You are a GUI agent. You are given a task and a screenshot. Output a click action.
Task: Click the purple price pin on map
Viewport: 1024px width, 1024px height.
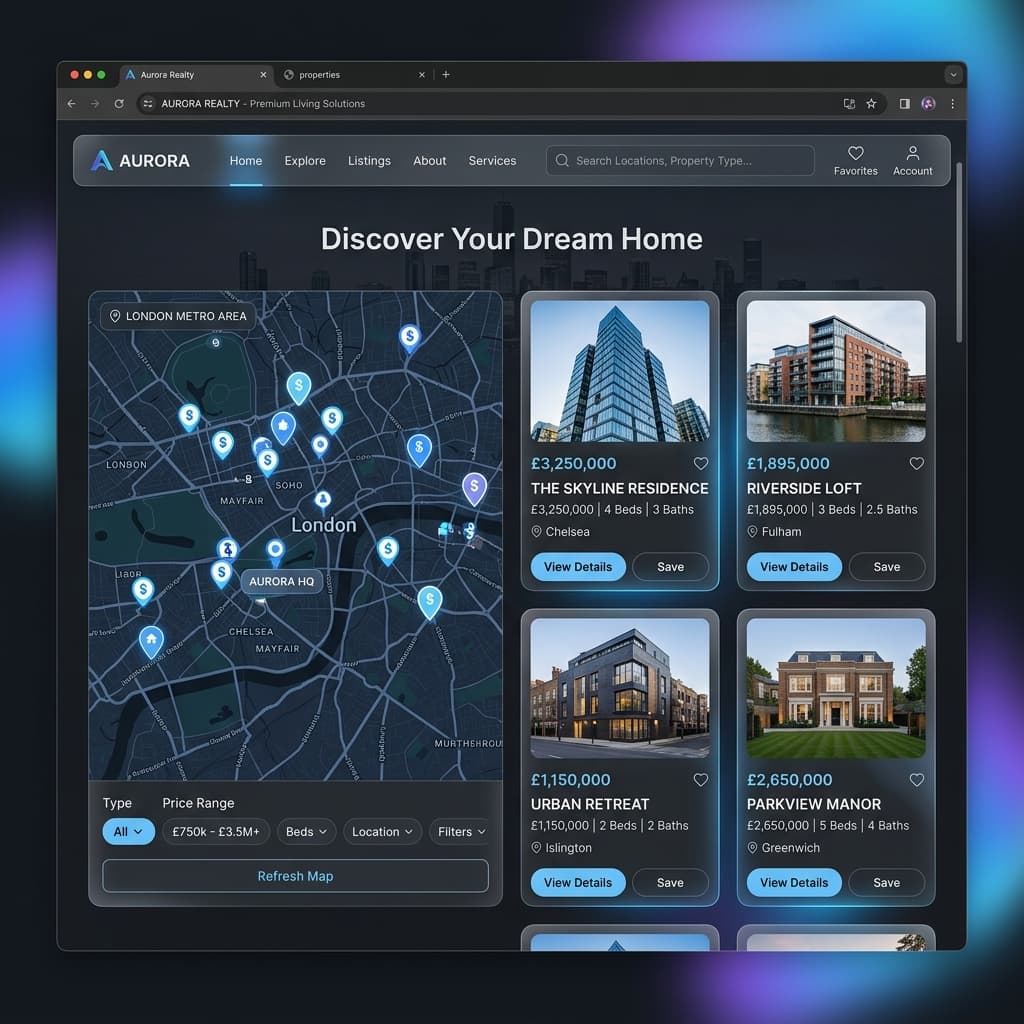point(475,488)
